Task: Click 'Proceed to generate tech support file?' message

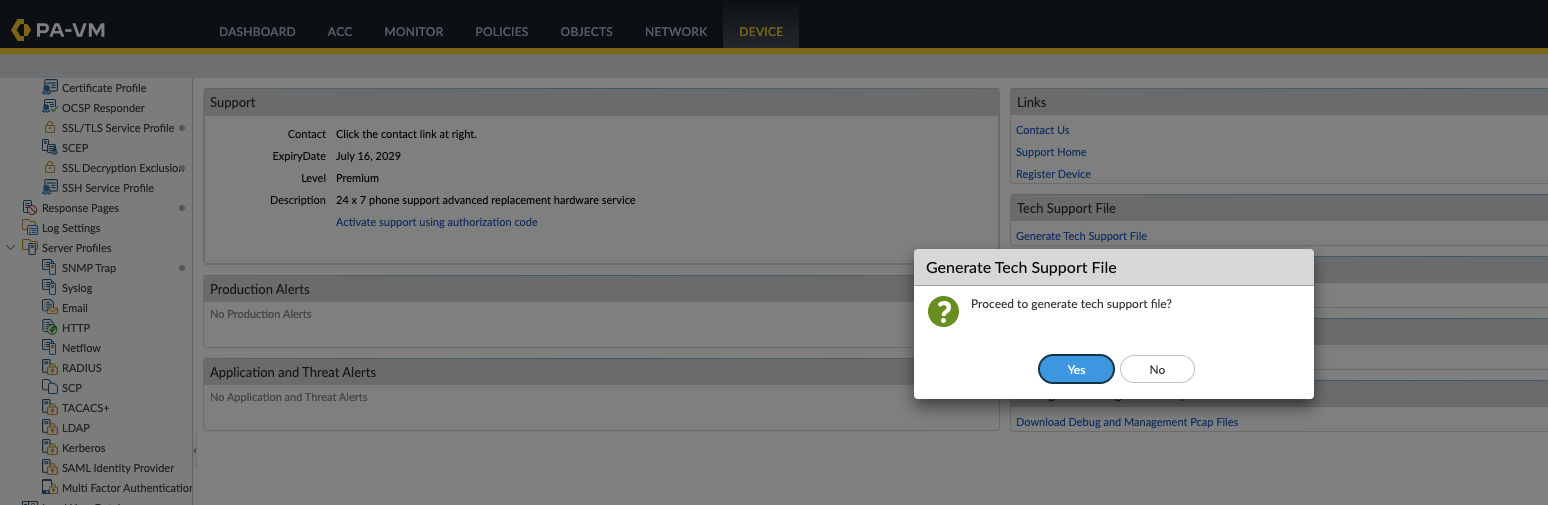Action: [1071, 304]
